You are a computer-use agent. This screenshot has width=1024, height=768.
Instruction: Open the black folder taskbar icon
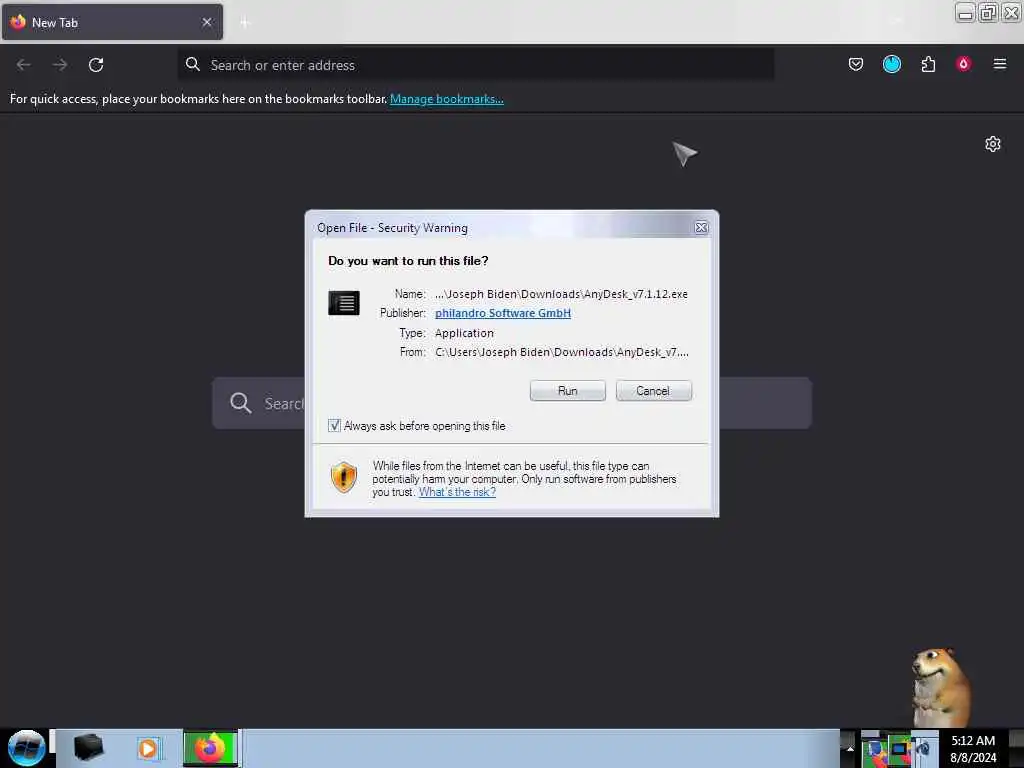click(x=88, y=747)
